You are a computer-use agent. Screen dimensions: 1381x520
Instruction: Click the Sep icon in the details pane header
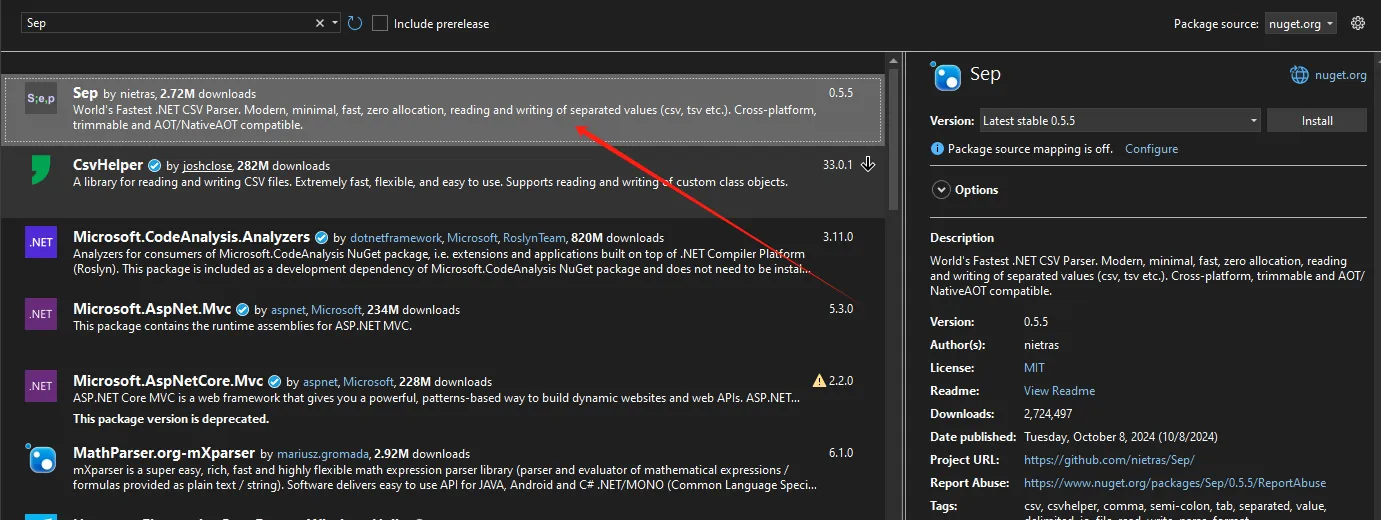(x=946, y=77)
